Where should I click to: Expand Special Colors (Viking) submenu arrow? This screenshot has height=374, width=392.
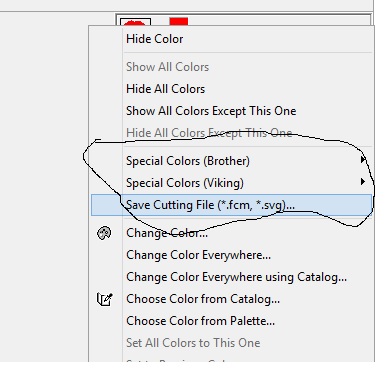(363, 182)
